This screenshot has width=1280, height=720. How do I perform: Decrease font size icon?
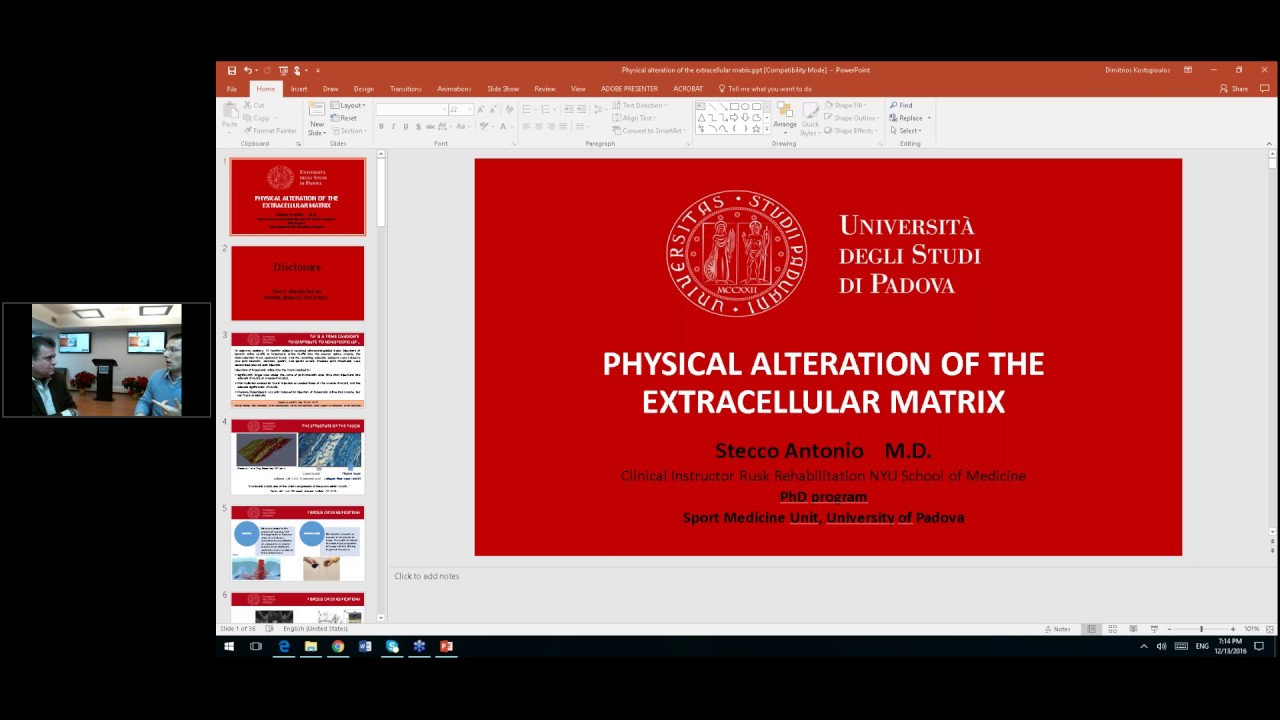493,110
